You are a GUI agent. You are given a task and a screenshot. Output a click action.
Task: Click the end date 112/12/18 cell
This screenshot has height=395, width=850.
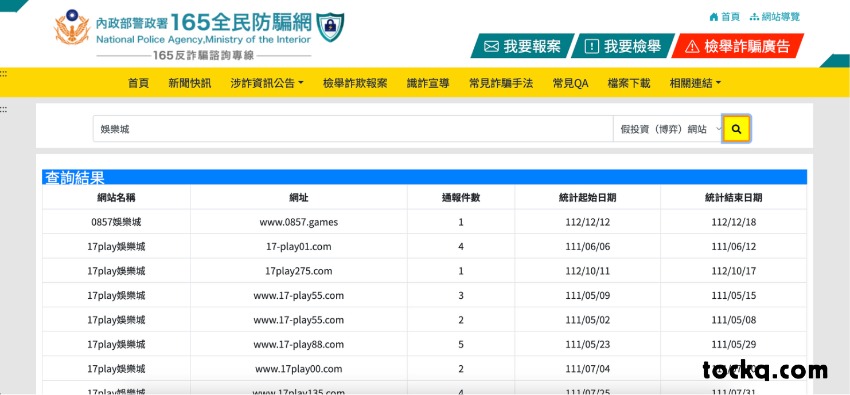733,222
